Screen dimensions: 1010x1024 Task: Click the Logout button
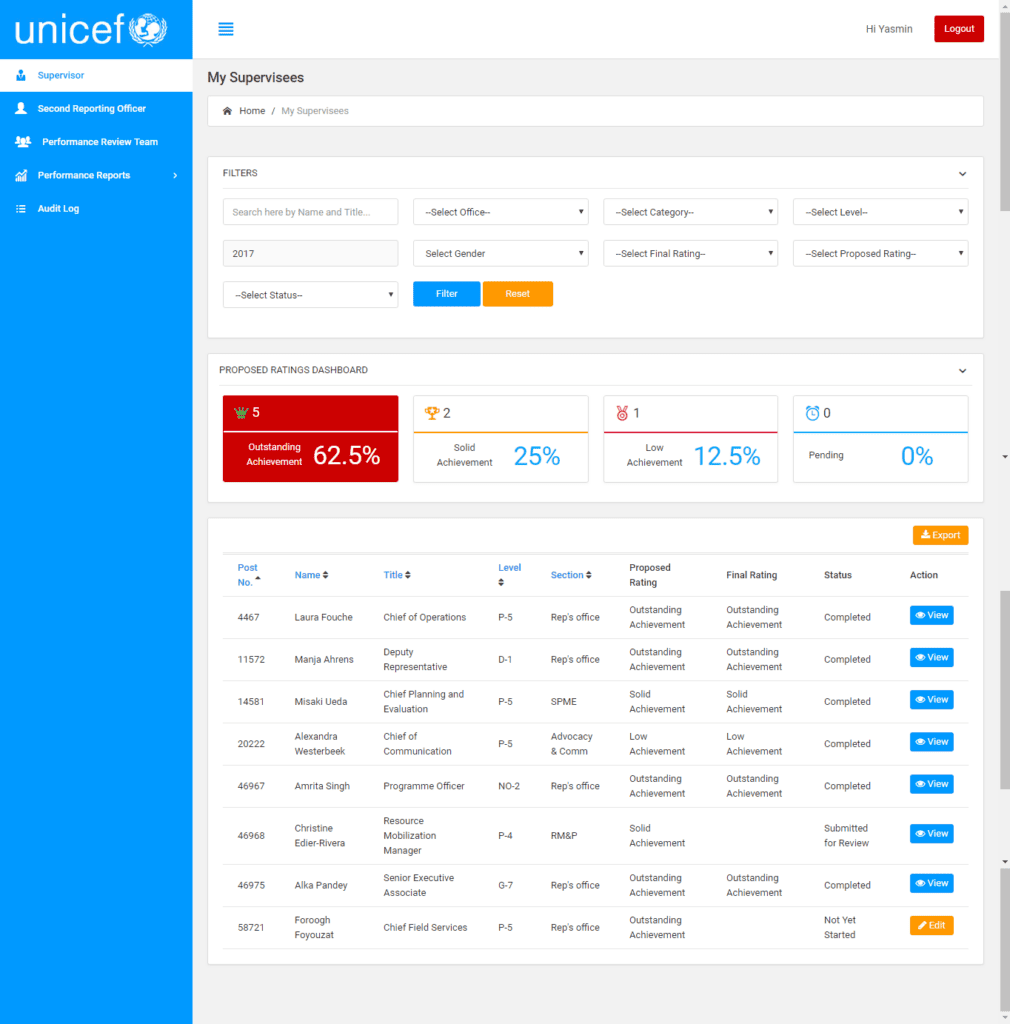(958, 29)
